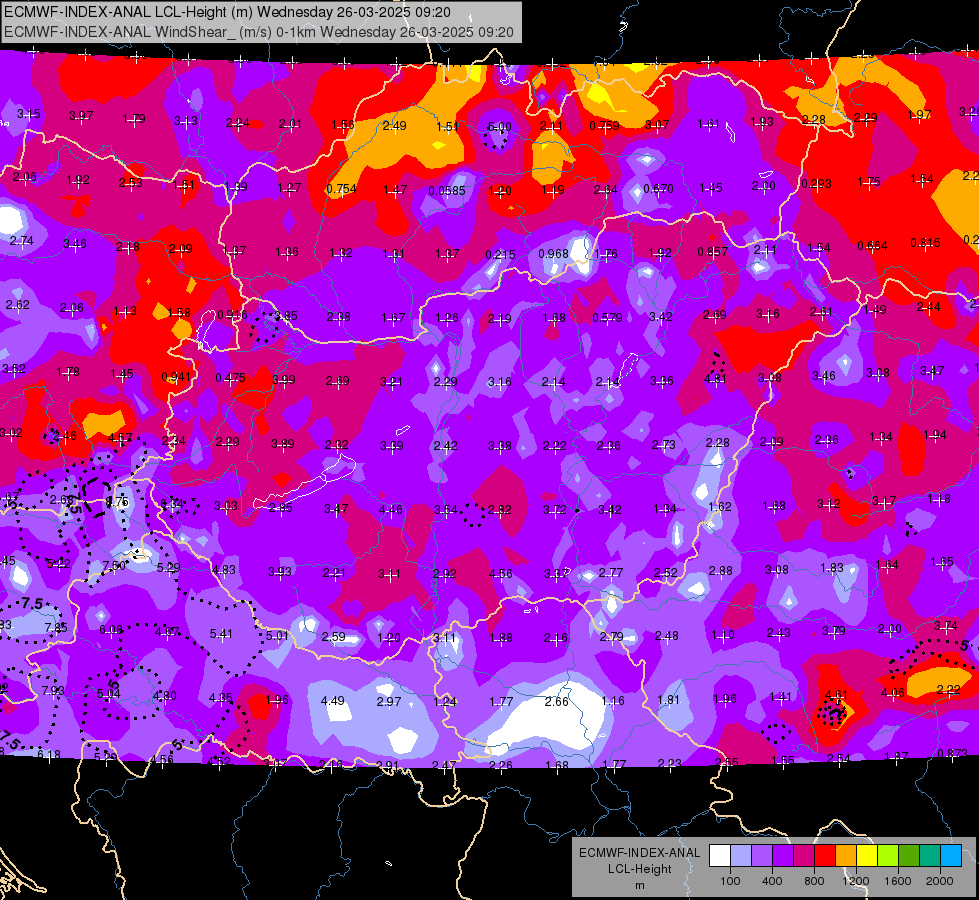Image resolution: width=979 pixels, height=900 pixels.
Task: Click the wind shear value '4.06'
Action: (893, 692)
